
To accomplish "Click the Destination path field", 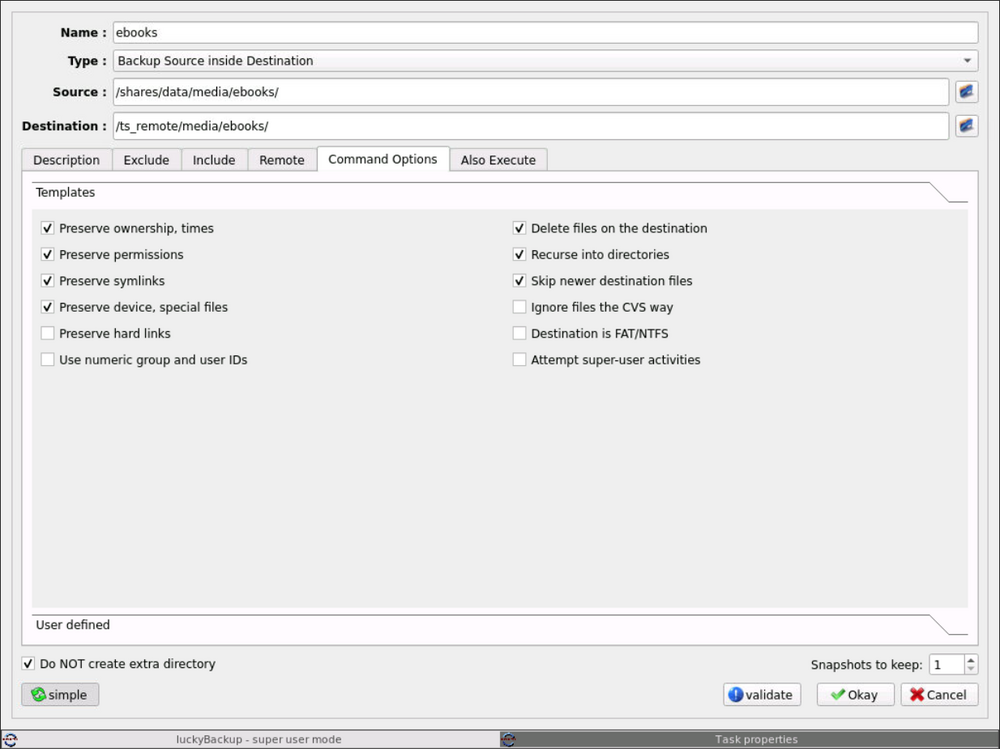I will point(531,126).
